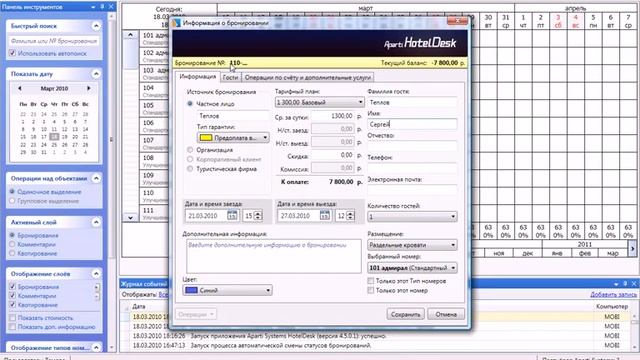Go to next month in calendar panel
Image resolution: width=640 pixels, height=360 pixels.
coord(89,88)
